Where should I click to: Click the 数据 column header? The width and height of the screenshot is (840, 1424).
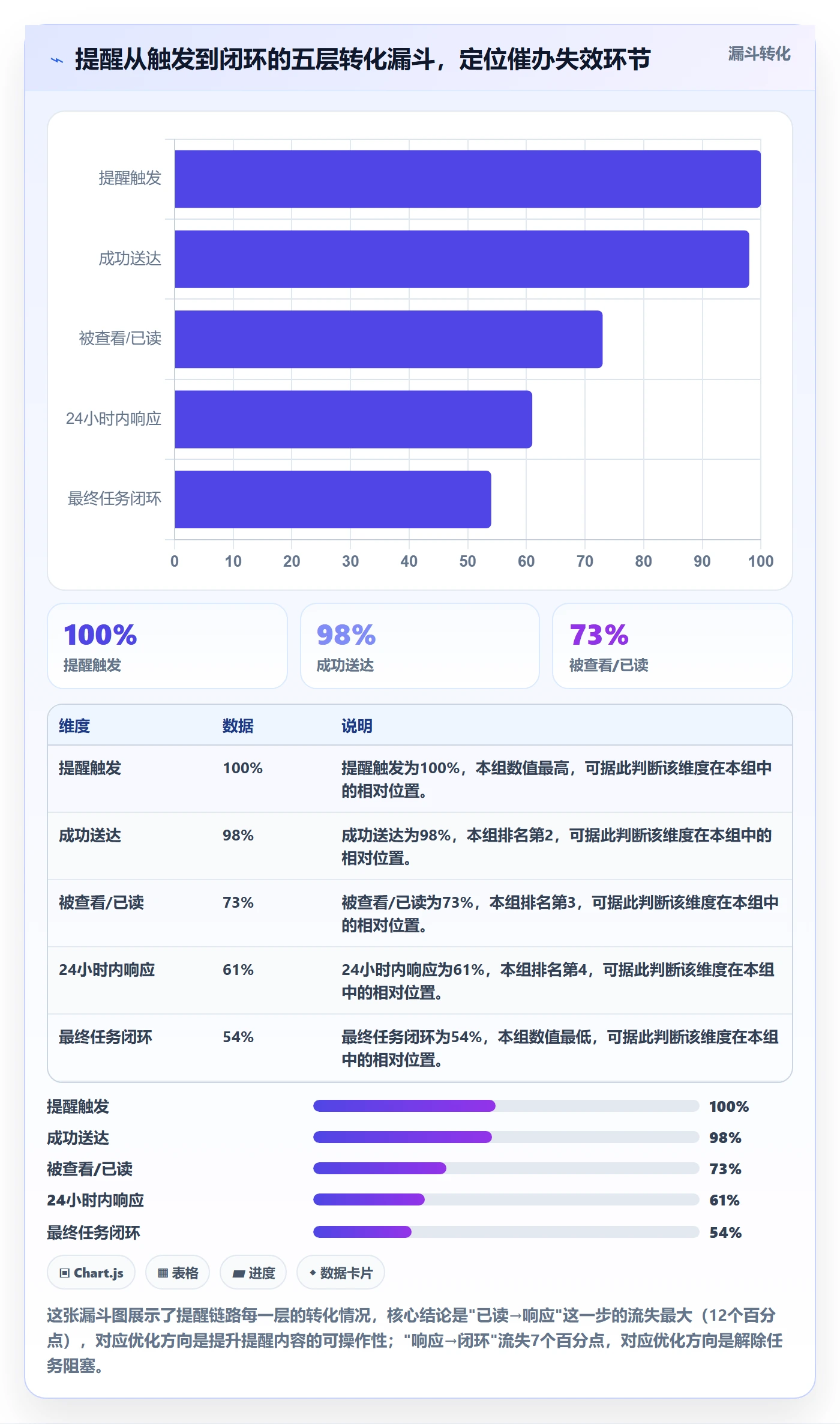click(238, 726)
